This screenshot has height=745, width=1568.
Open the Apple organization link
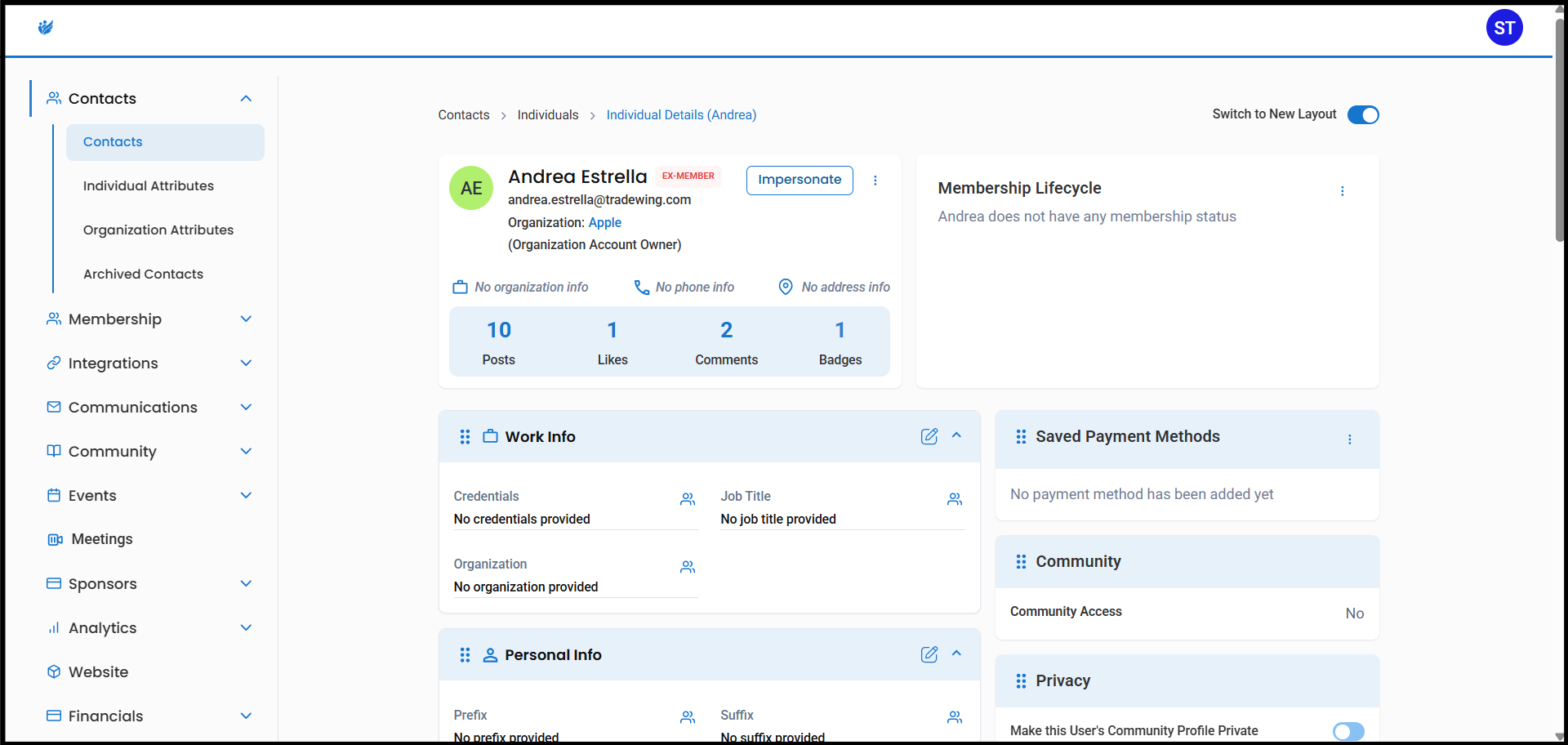click(605, 223)
